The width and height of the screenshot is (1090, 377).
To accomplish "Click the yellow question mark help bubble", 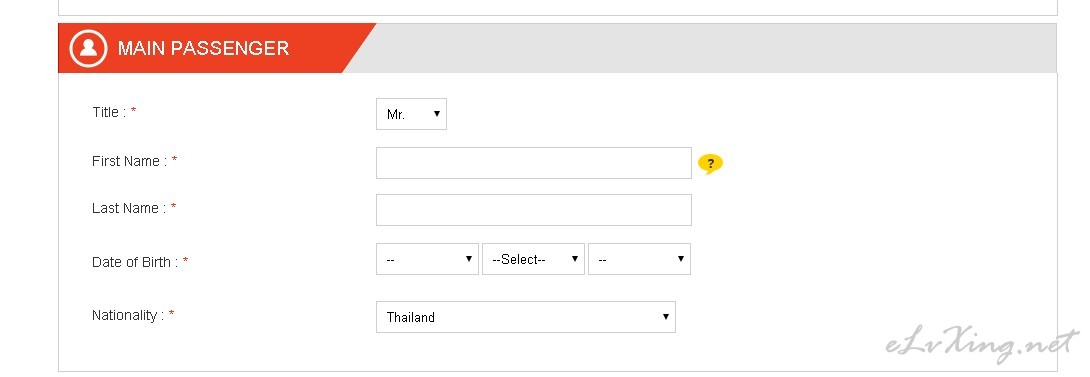I will (x=710, y=164).
